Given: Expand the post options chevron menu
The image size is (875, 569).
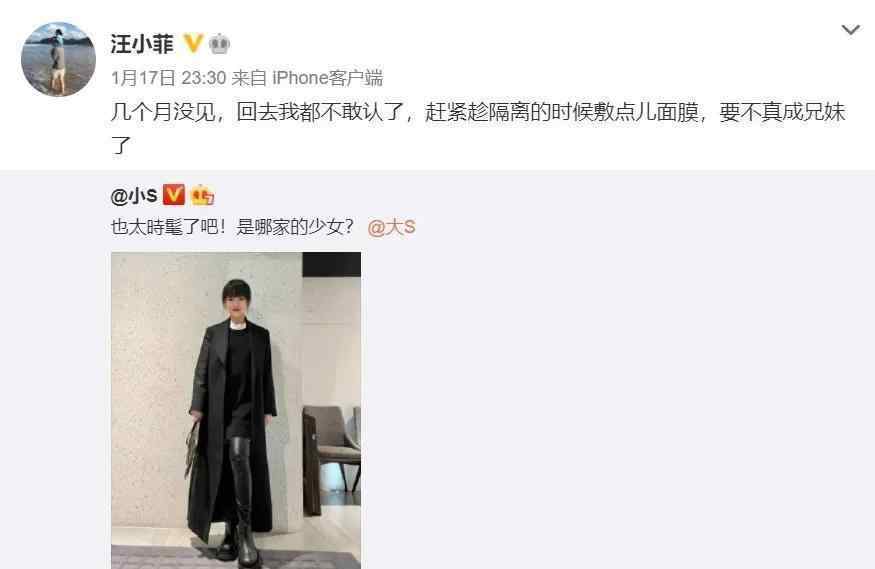Looking at the screenshot, I should pyautogui.click(x=850, y=30).
